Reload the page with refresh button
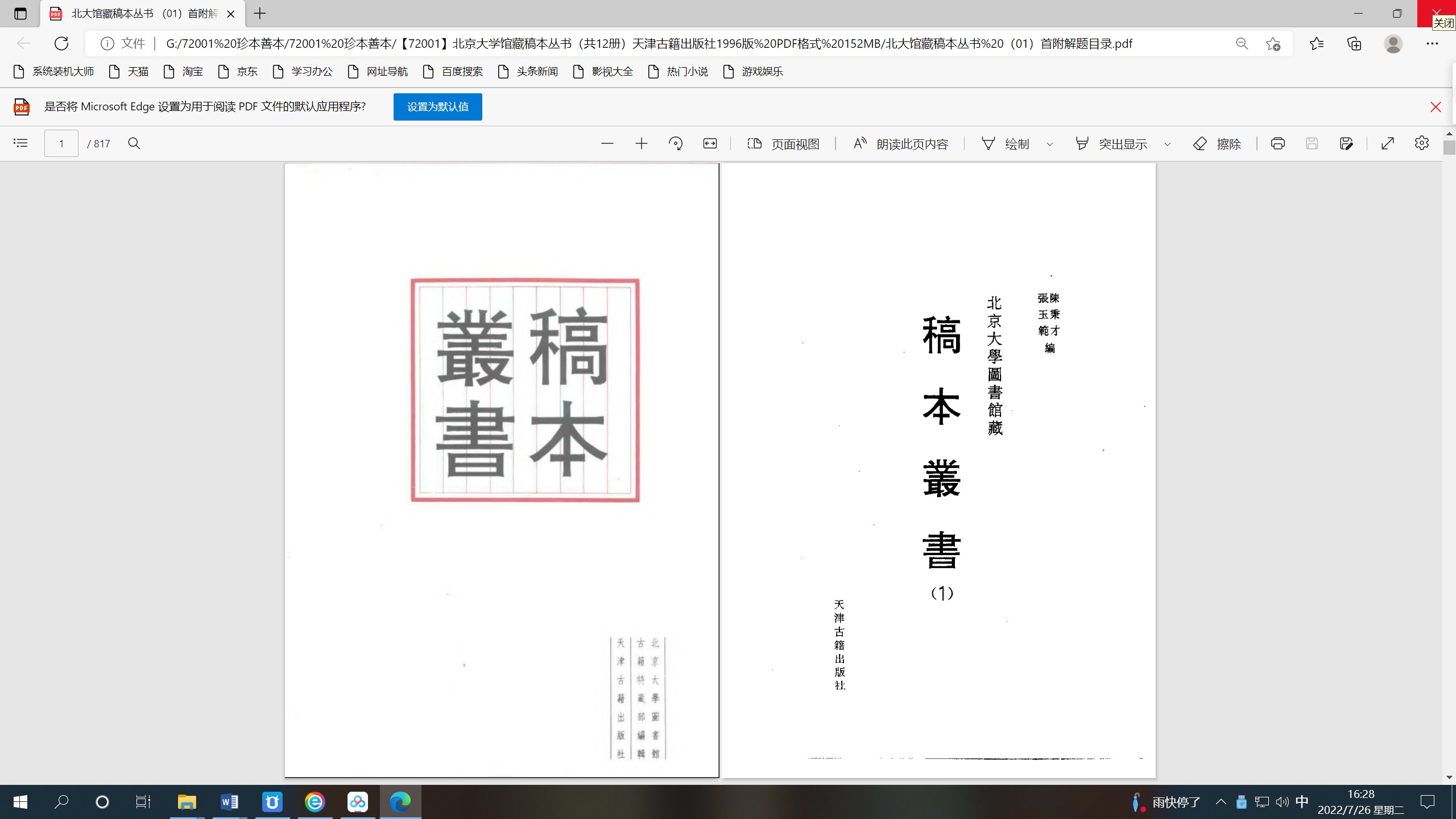 (x=61, y=43)
